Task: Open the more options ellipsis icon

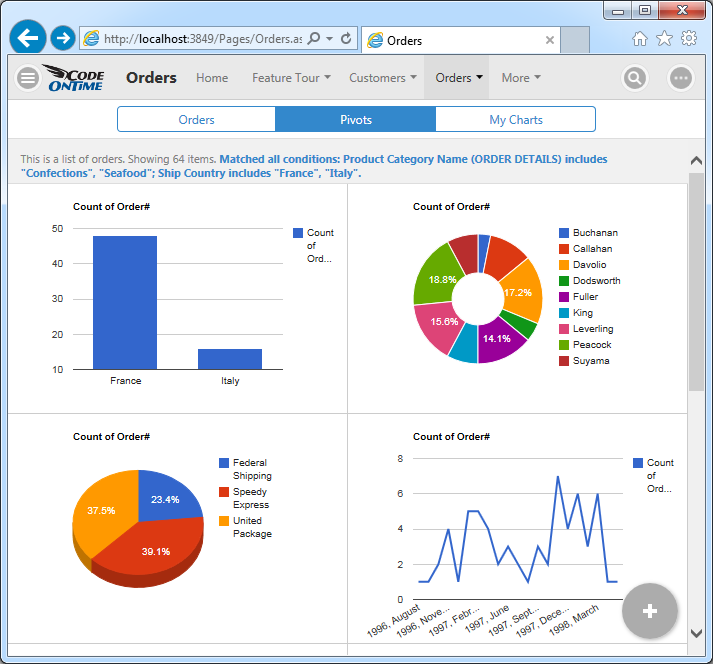Action: coord(681,78)
